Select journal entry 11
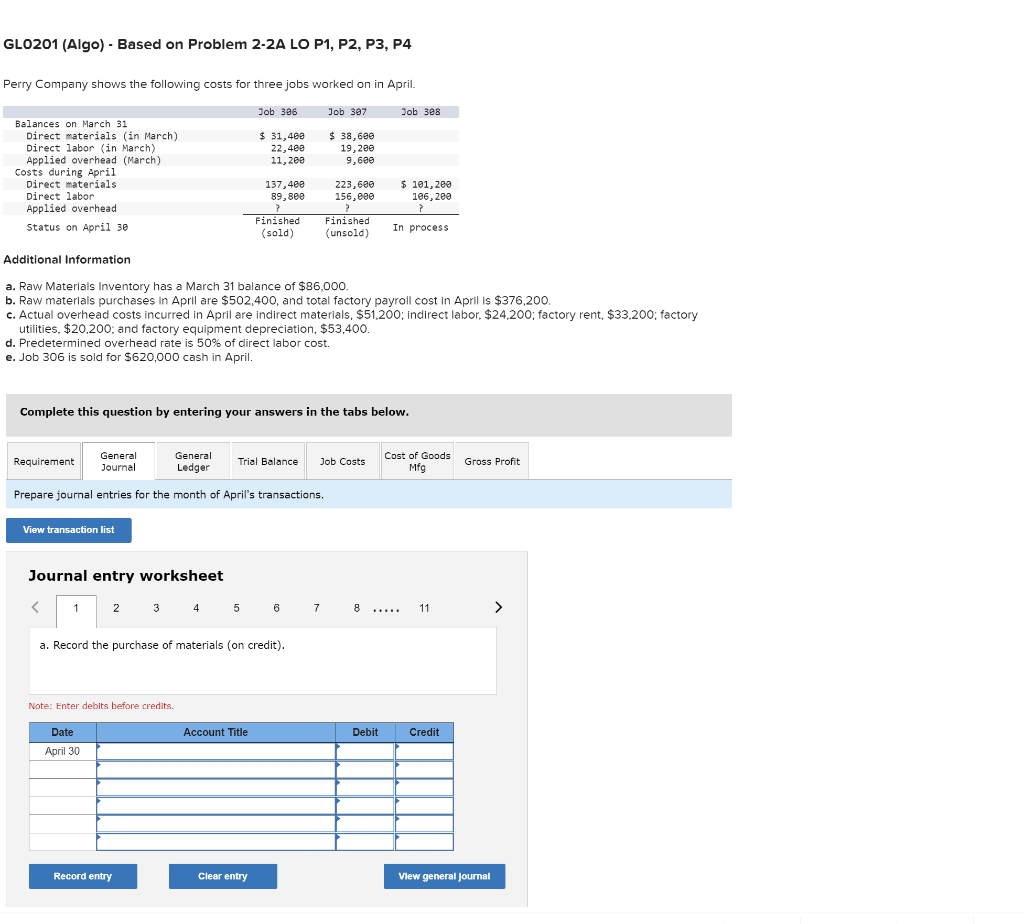The width and height of the screenshot is (1024, 924). pyautogui.click(x=424, y=609)
